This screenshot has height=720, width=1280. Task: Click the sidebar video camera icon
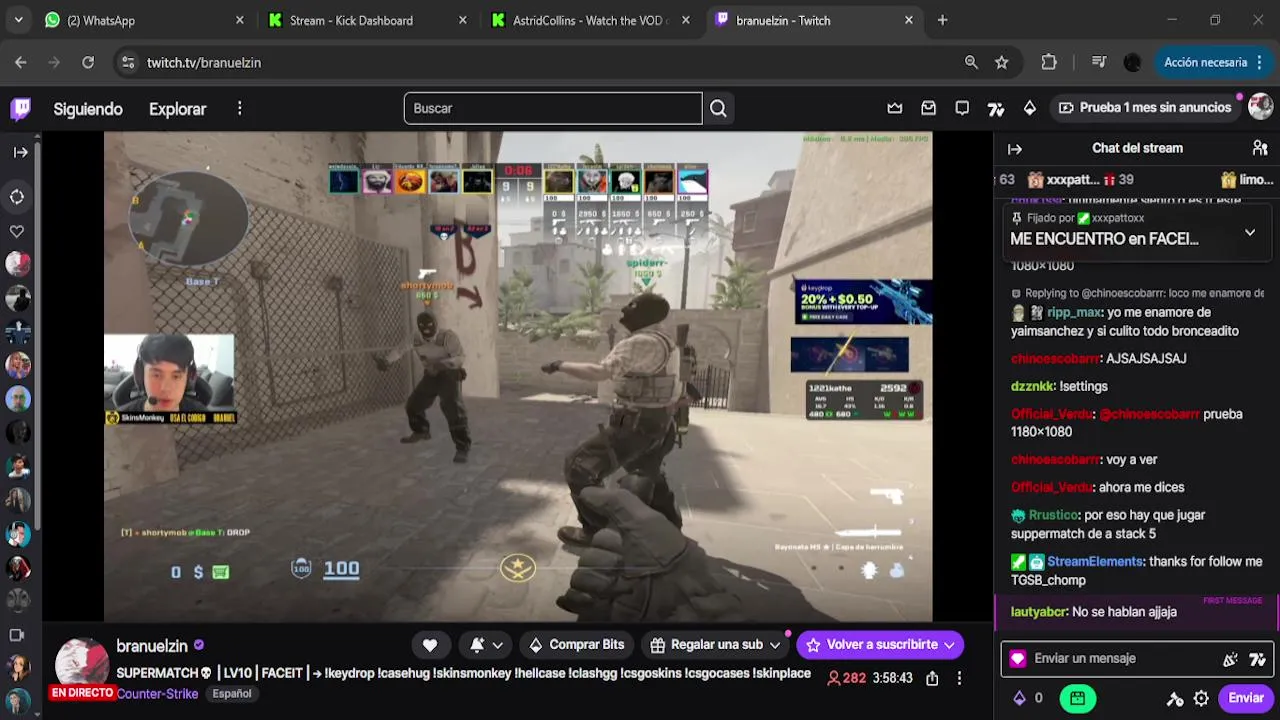pos(17,635)
